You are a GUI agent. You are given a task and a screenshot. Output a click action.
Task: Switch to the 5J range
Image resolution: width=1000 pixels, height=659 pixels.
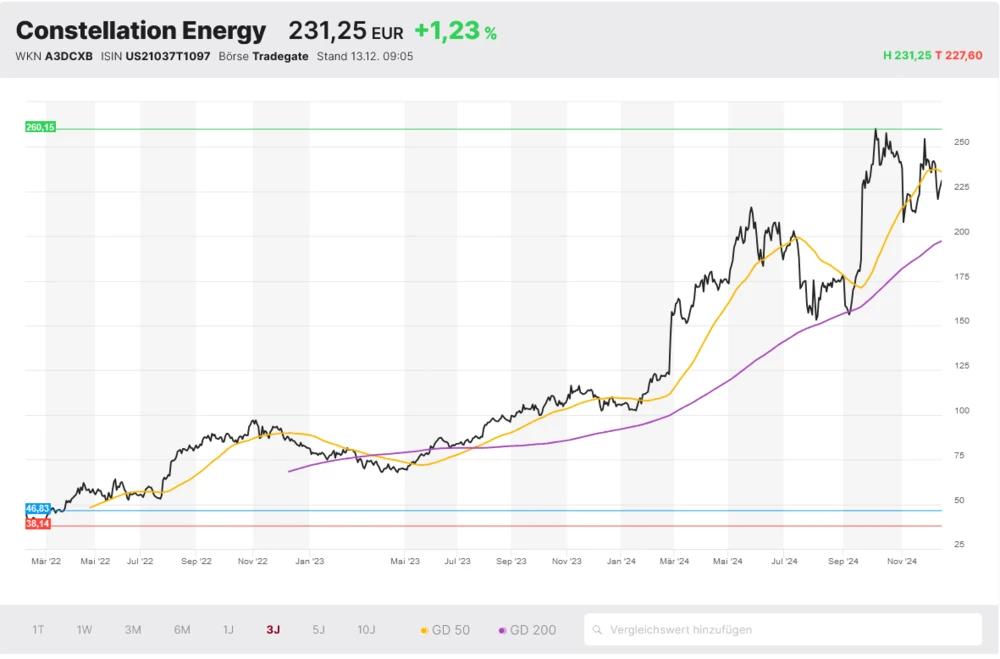(x=318, y=629)
